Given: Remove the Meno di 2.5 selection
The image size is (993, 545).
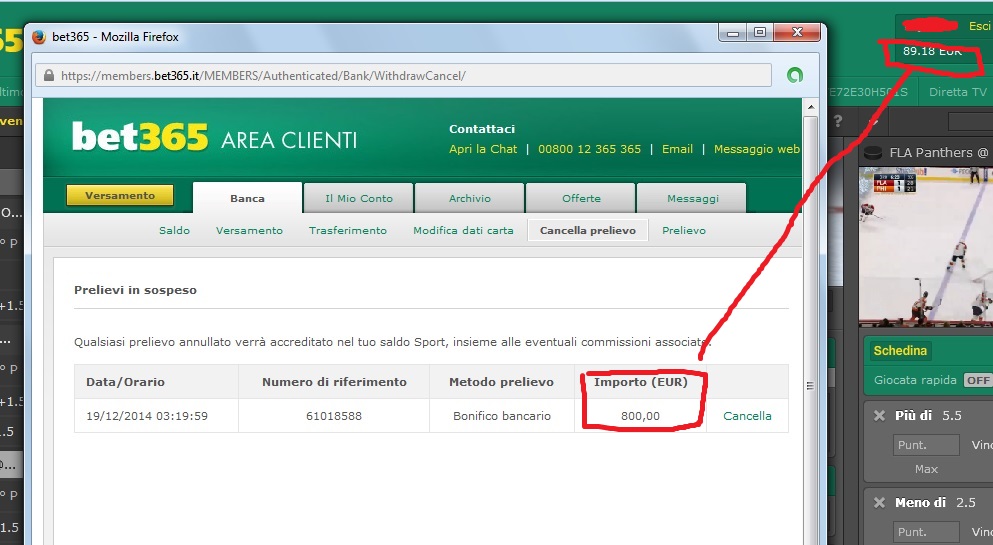Looking at the screenshot, I should pyautogui.click(x=879, y=503).
